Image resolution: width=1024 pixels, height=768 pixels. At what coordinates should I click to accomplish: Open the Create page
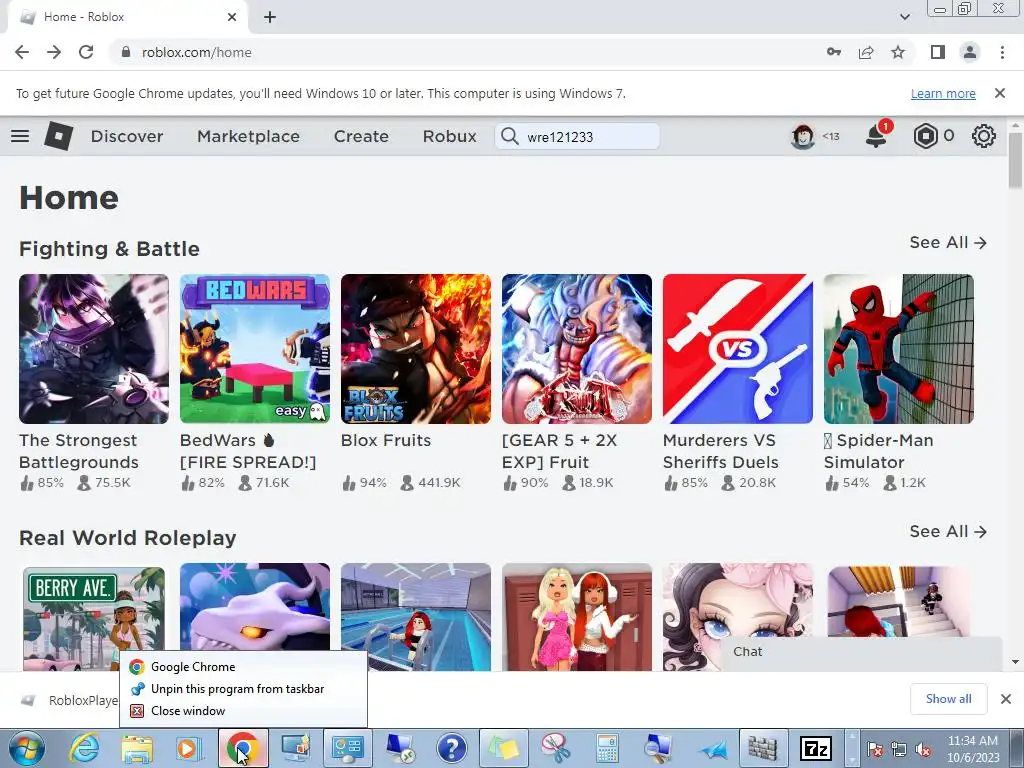(361, 136)
